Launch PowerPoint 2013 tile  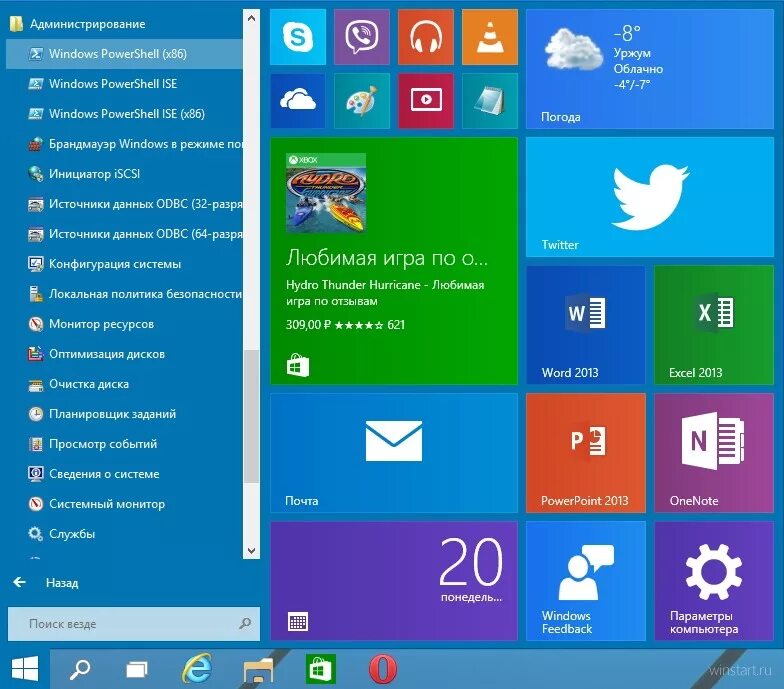click(x=586, y=453)
